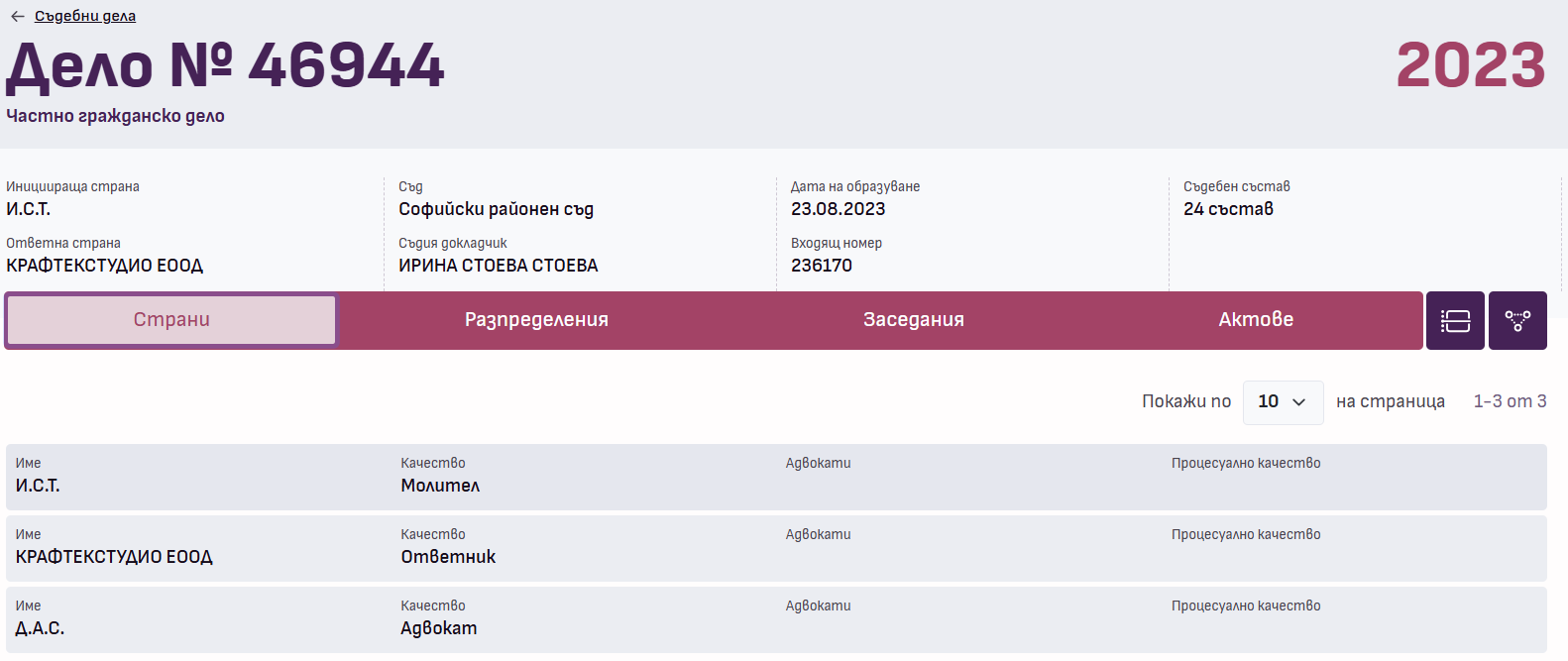
Task: Open the Съдебни дела breadcrumb link
Action: tap(85, 16)
